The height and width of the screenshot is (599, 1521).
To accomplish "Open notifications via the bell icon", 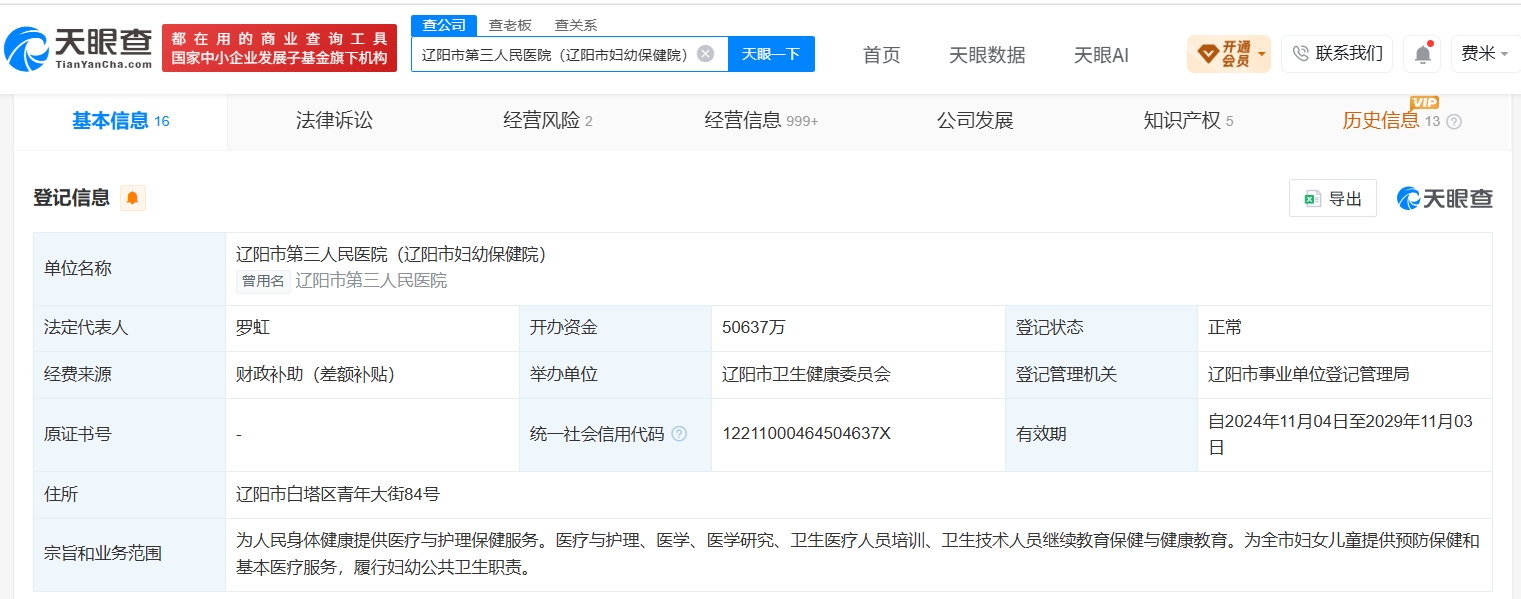I will click(1421, 54).
